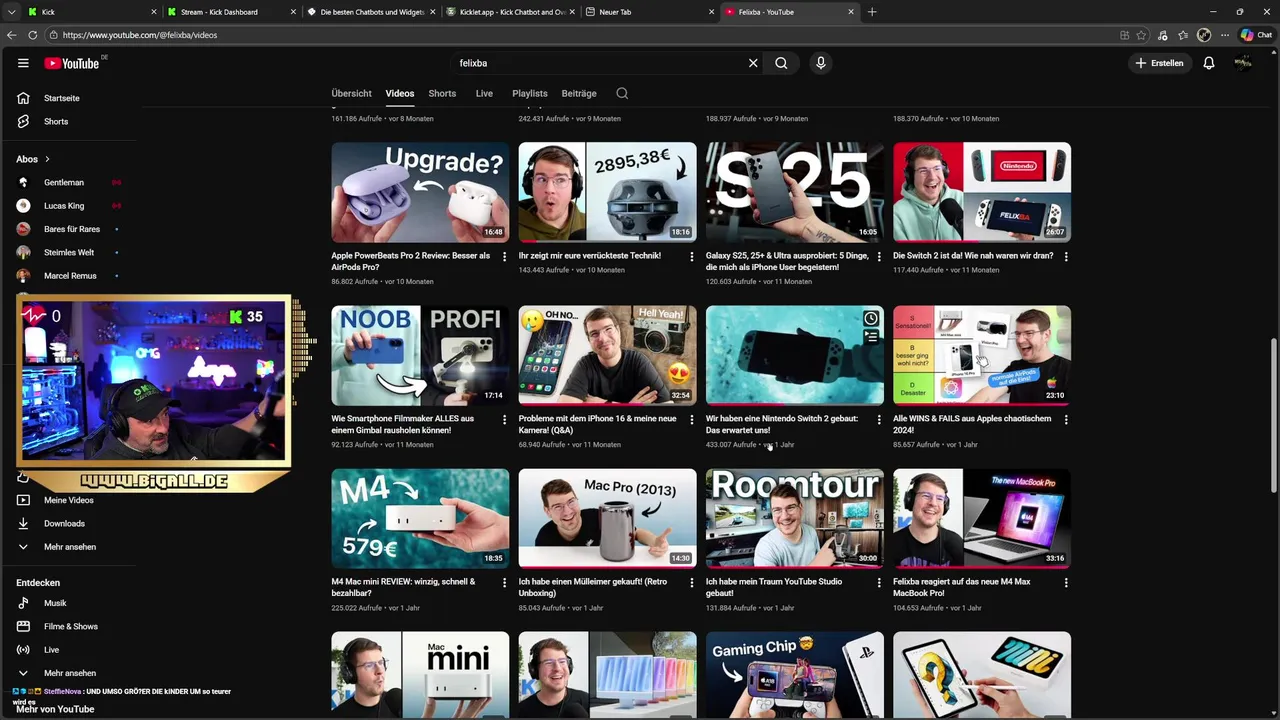Switch to Übersicht channel tab

coord(351,93)
